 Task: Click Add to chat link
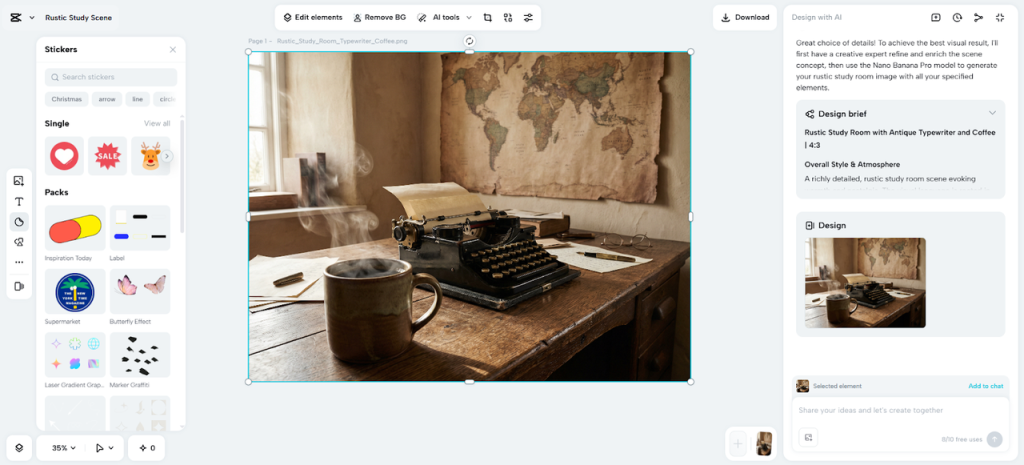pos(985,386)
